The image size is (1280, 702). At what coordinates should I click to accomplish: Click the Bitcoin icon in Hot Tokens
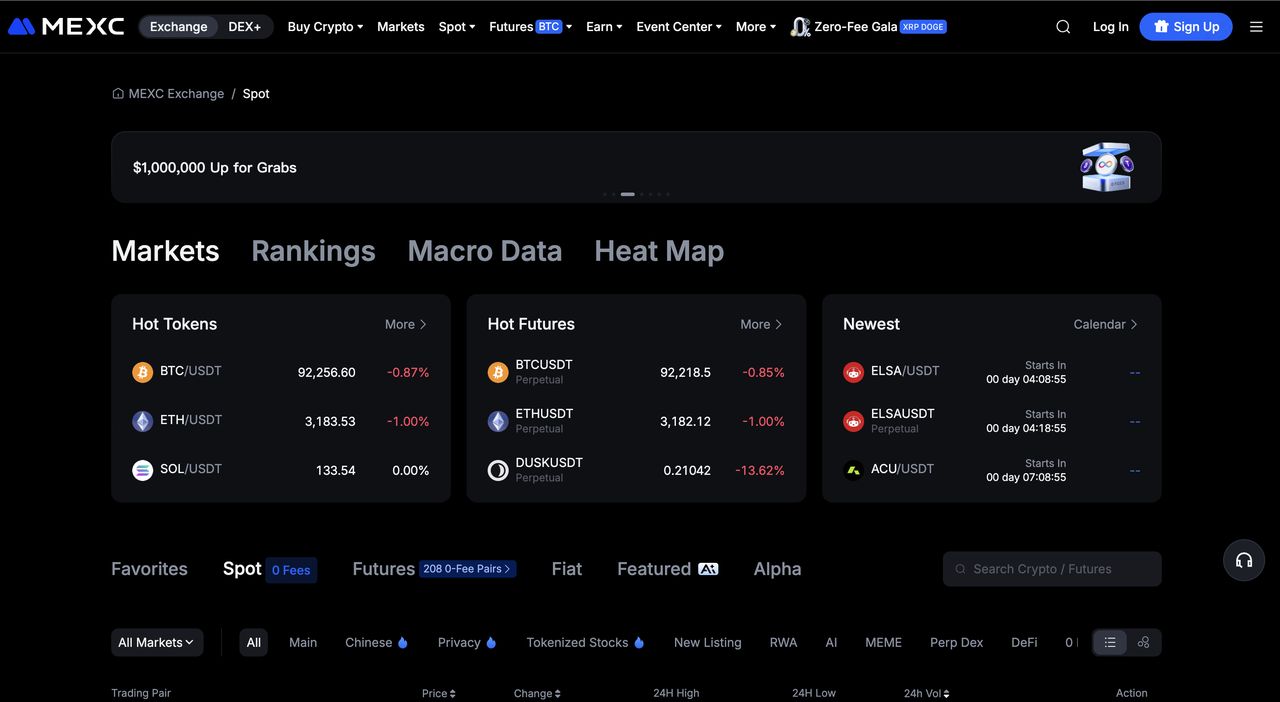143,372
